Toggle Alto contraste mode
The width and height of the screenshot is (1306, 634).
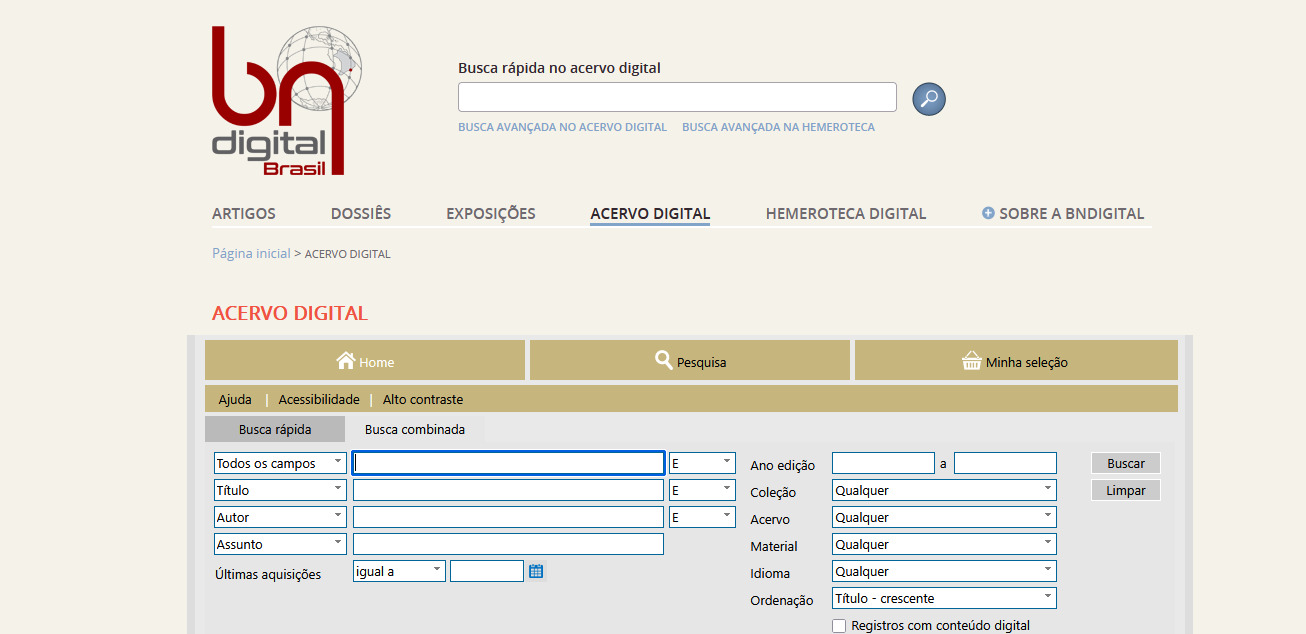pyautogui.click(x=422, y=399)
